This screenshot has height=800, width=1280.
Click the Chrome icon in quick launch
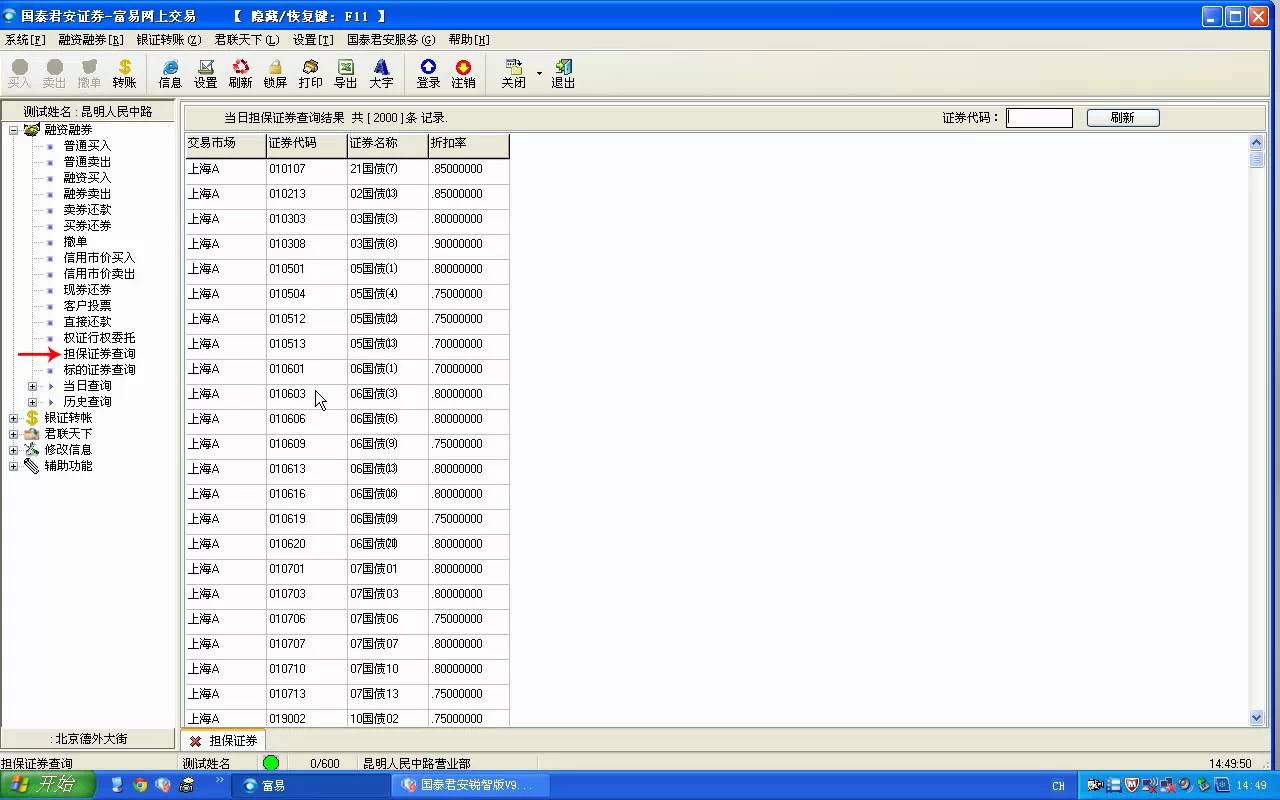click(140, 785)
